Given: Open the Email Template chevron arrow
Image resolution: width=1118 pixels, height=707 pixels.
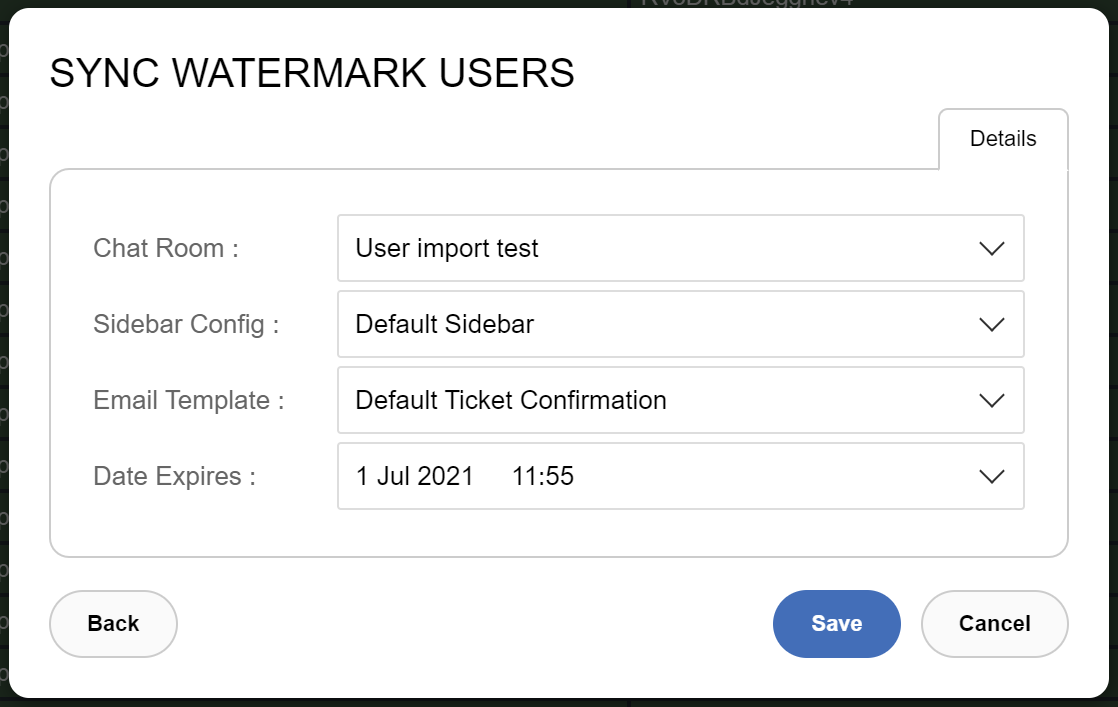Looking at the screenshot, I should [x=991, y=401].
